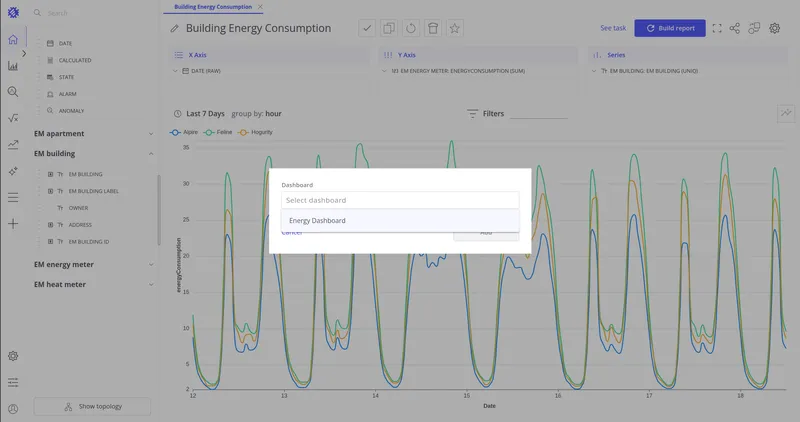The height and width of the screenshot is (422, 800).
Task: Open the square root formula icon
Action: click(x=13, y=118)
